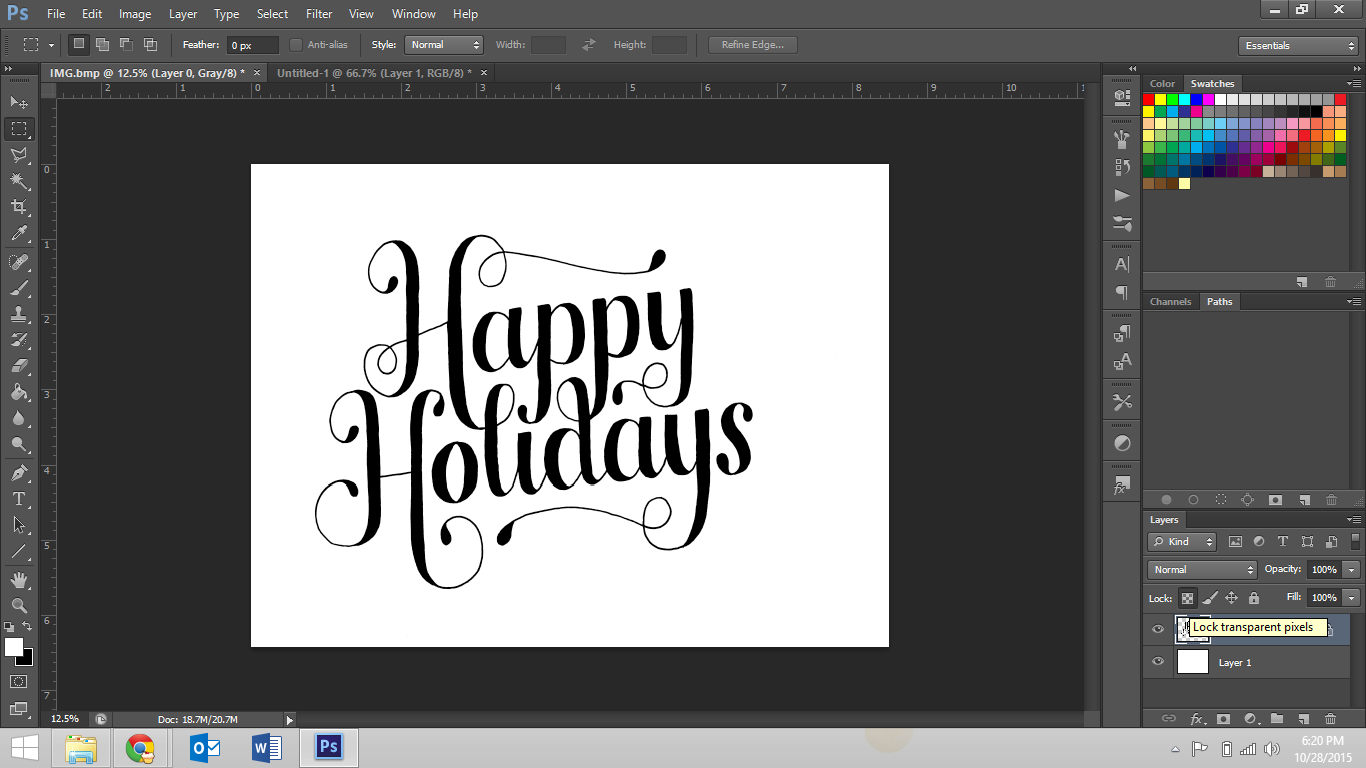Select the Move tool
The image size is (1366, 768).
19,102
